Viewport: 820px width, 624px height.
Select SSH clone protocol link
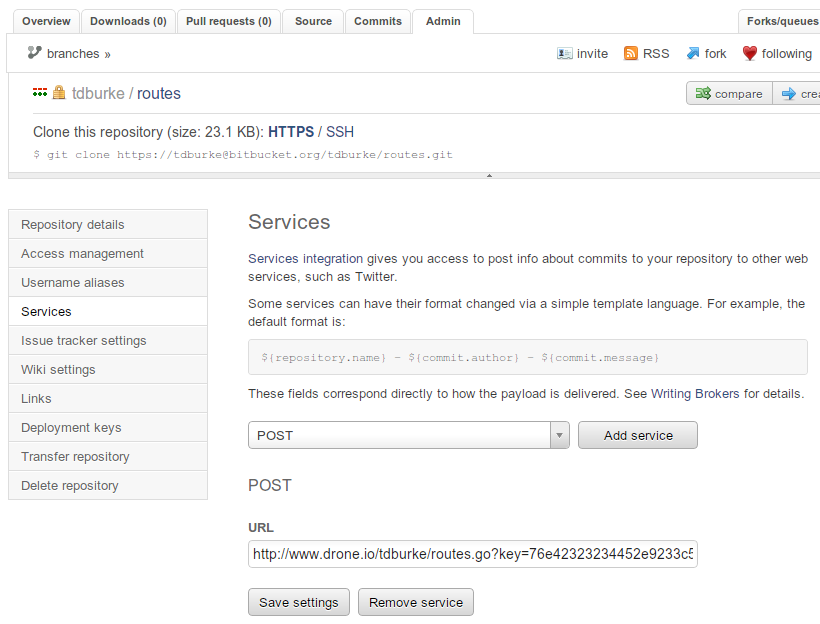coord(340,132)
